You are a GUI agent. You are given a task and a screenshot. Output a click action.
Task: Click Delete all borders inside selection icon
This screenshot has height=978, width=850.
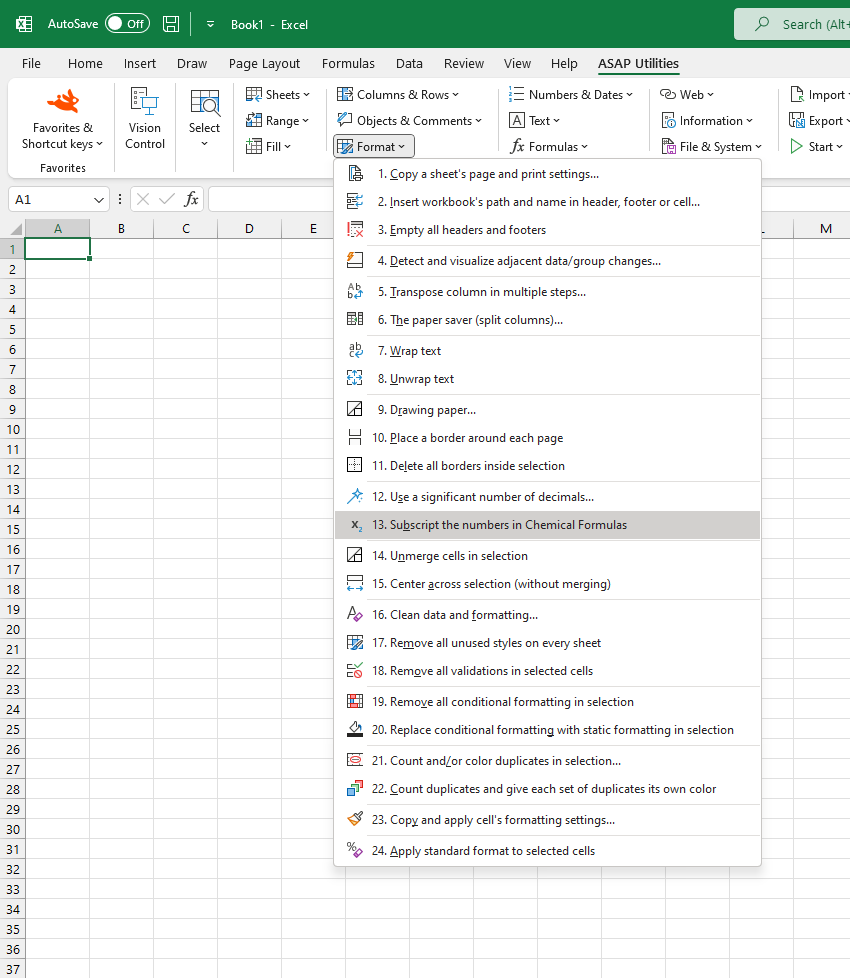(355, 465)
